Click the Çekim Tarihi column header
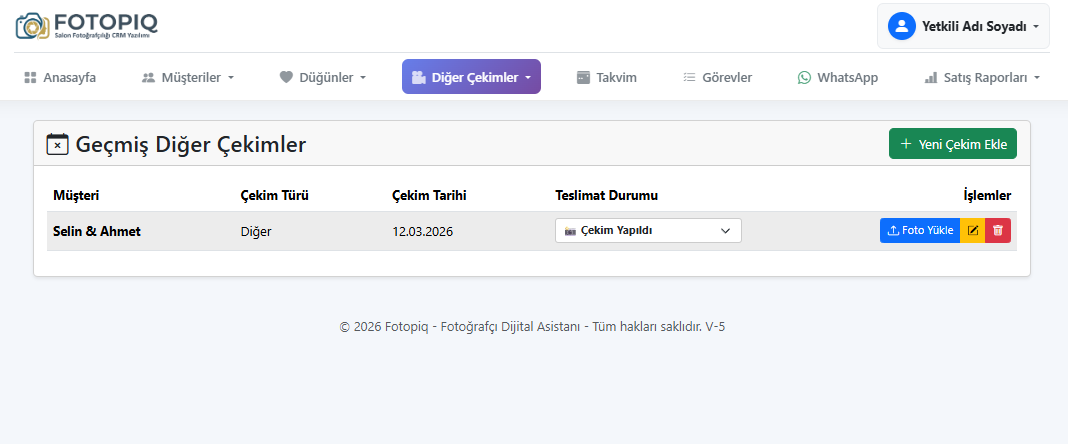The image size is (1068, 444). [x=429, y=195]
